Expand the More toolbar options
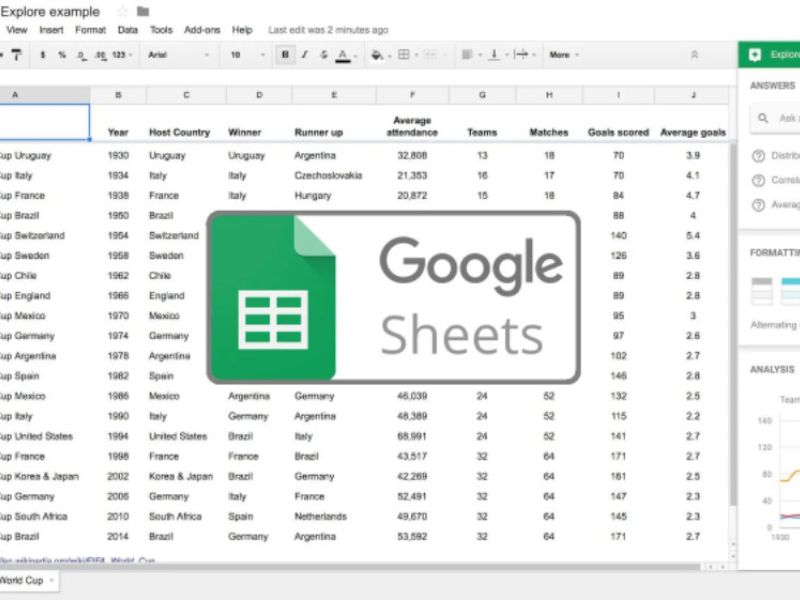The width and height of the screenshot is (800, 600). (564, 55)
